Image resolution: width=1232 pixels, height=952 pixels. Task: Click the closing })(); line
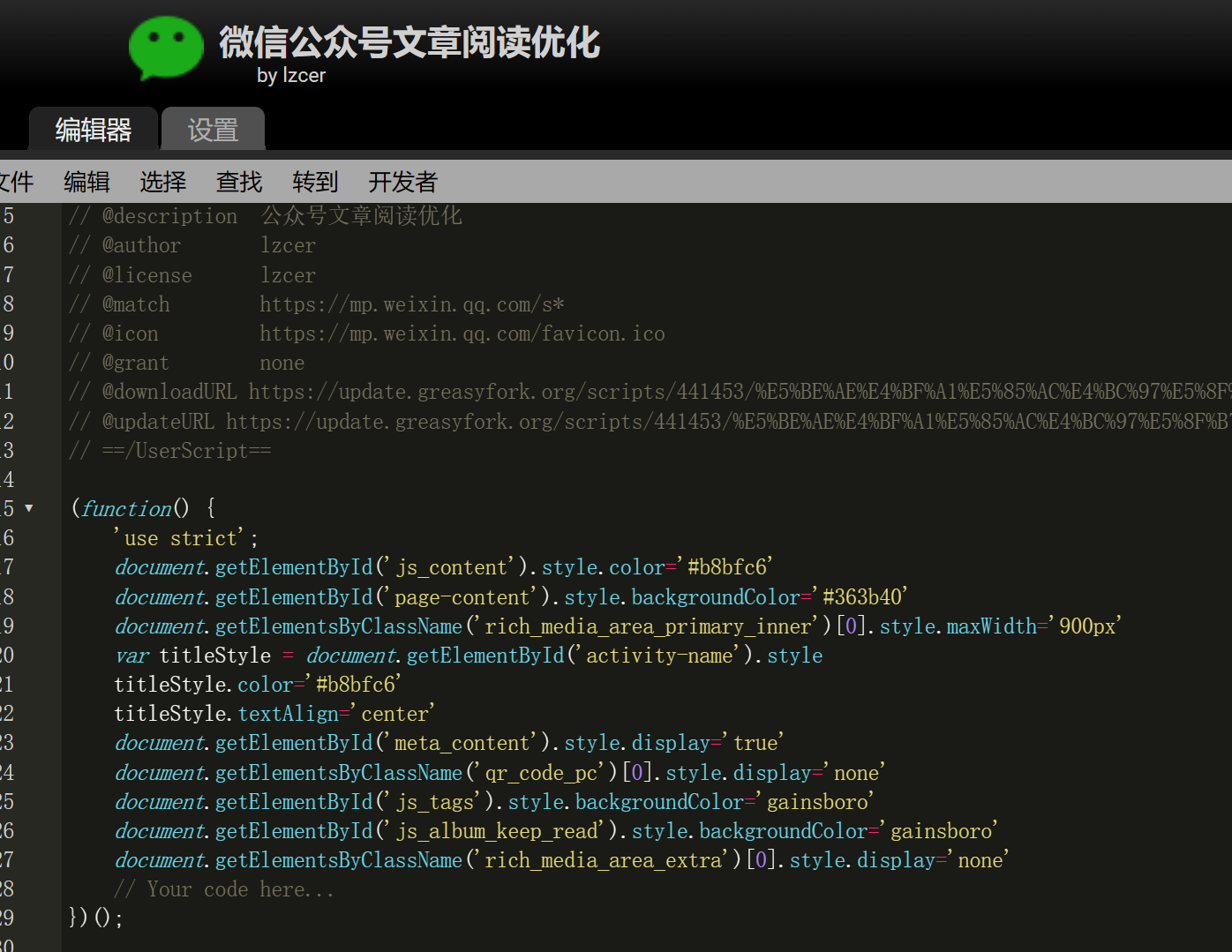pos(96,918)
